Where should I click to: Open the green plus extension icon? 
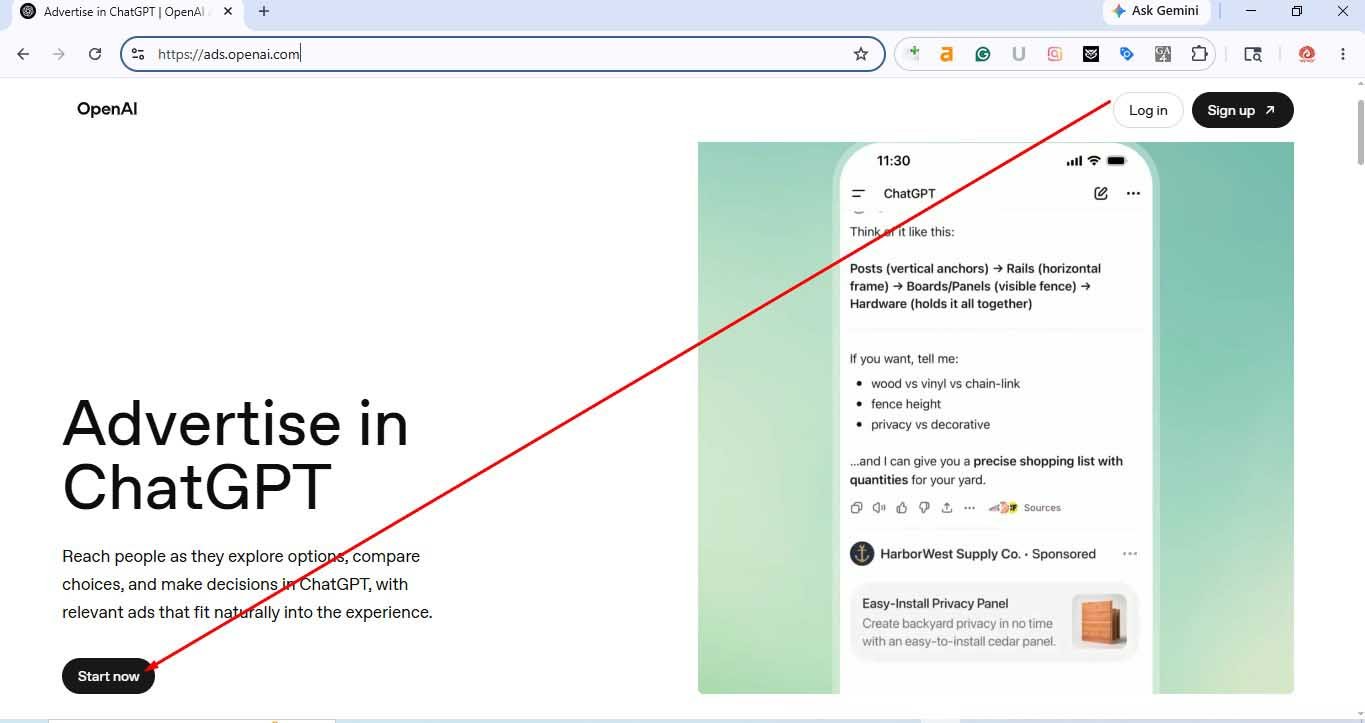(x=912, y=54)
